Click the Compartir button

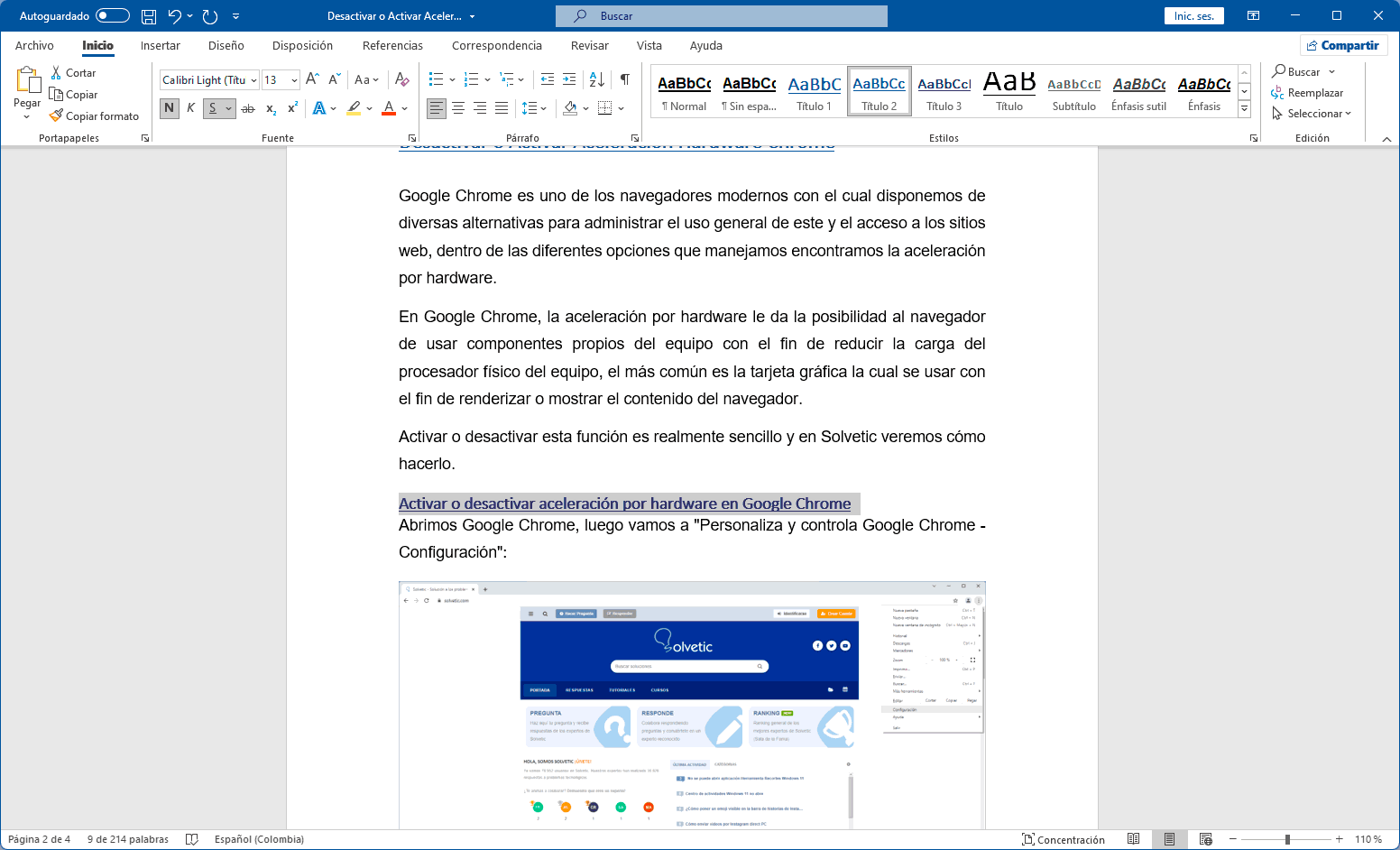pyautogui.click(x=1343, y=45)
